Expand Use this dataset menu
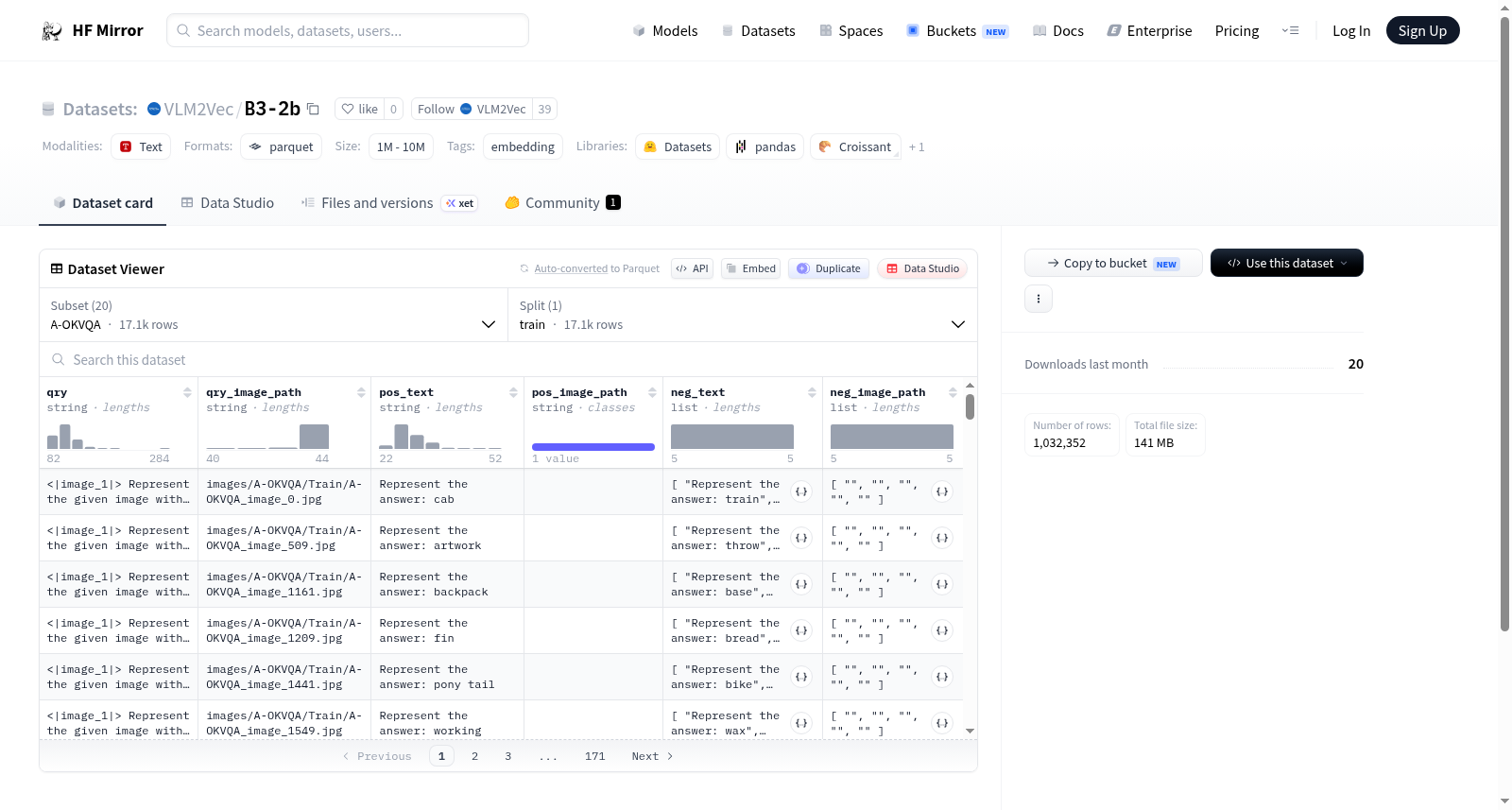Screen dimensions: 1512x810 (1286, 263)
